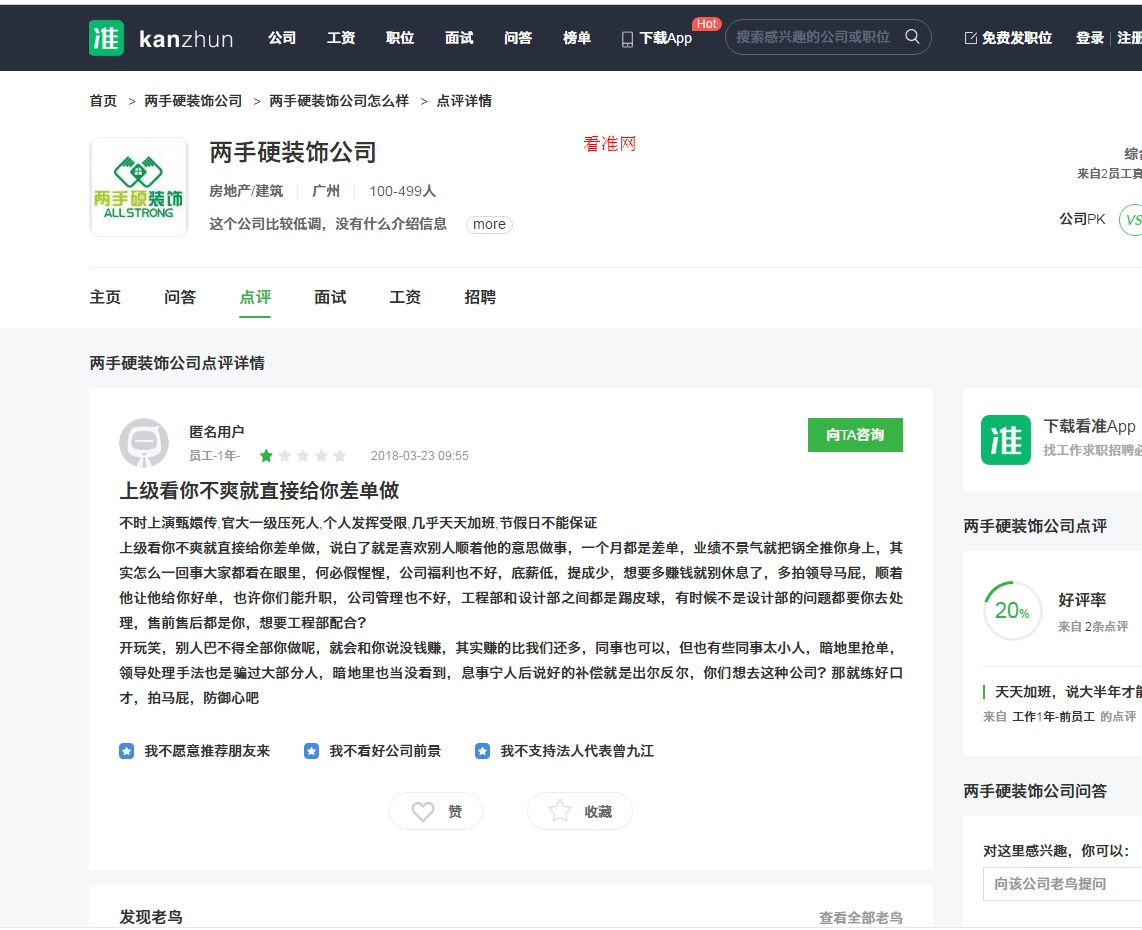Click the 免费发职位 pencil icon

click(x=970, y=36)
